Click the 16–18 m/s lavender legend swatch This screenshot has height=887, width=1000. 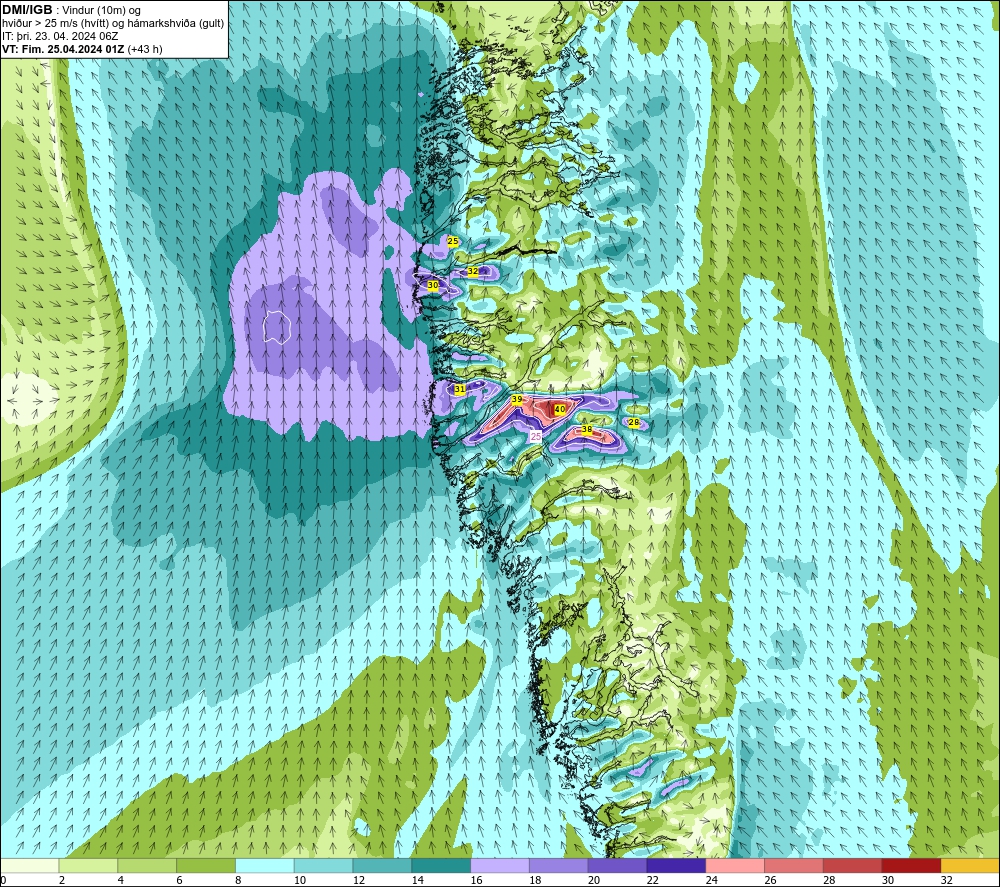point(500,865)
